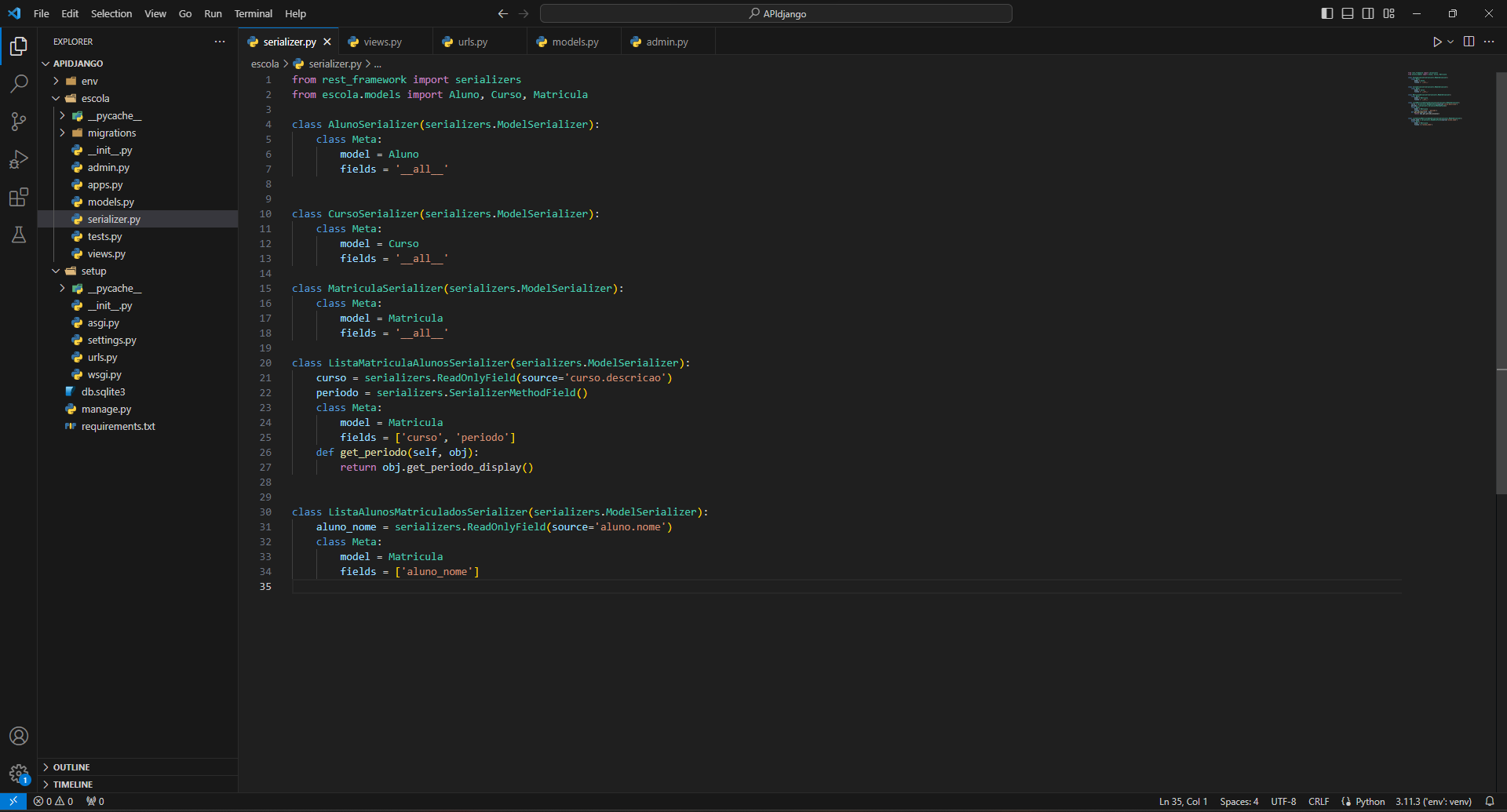The image size is (1507, 812).
Task: Open editor More Actions ellipsis
Action: tap(1489, 42)
